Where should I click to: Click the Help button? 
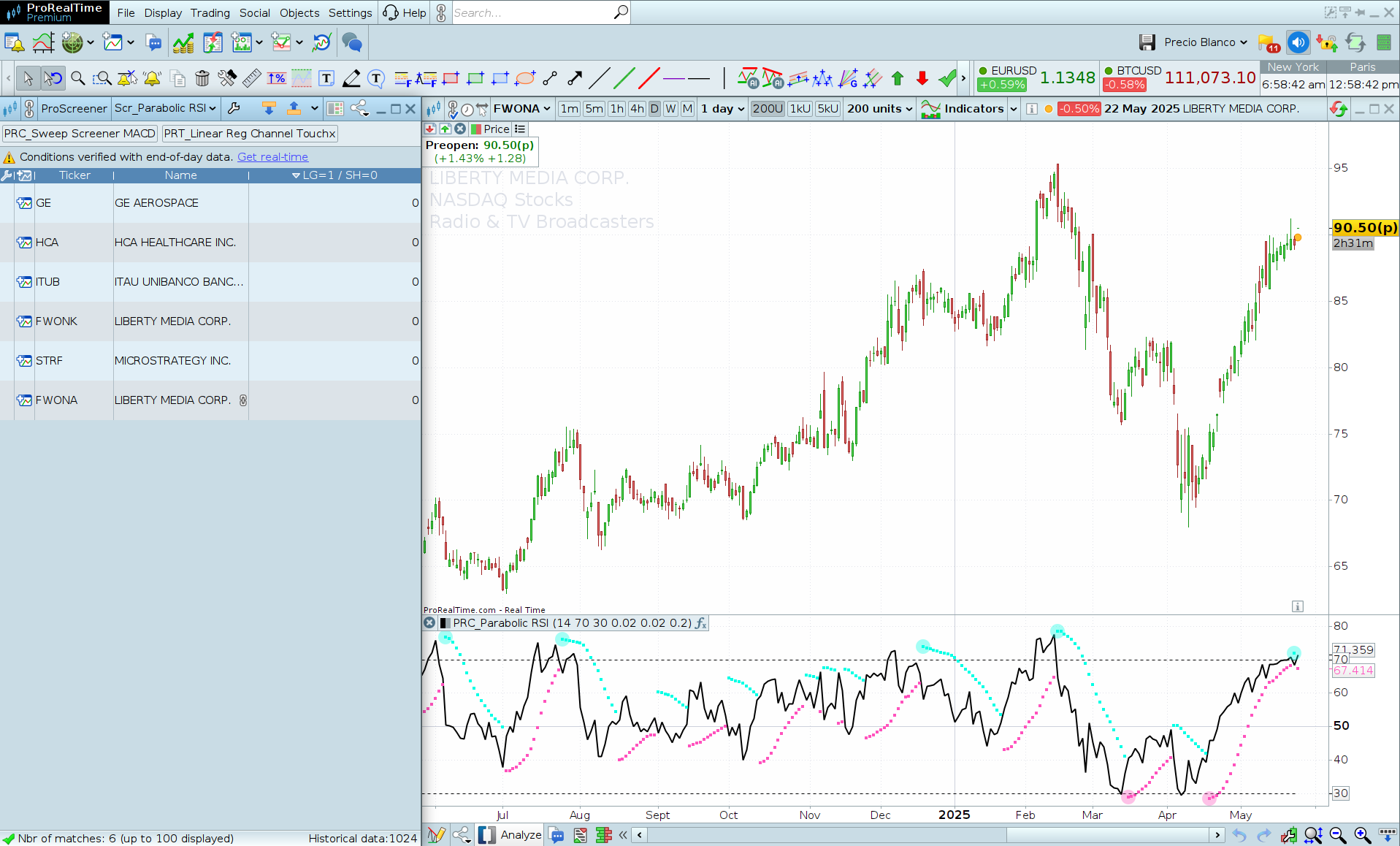(x=405, y=12)
